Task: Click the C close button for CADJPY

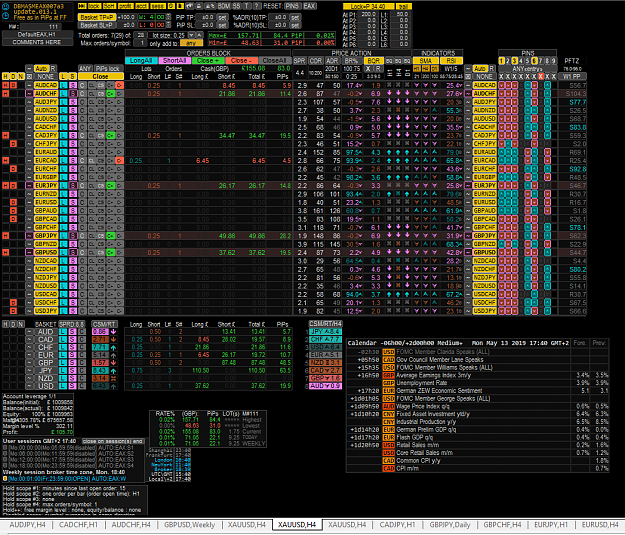Action: tap(82, 136)
